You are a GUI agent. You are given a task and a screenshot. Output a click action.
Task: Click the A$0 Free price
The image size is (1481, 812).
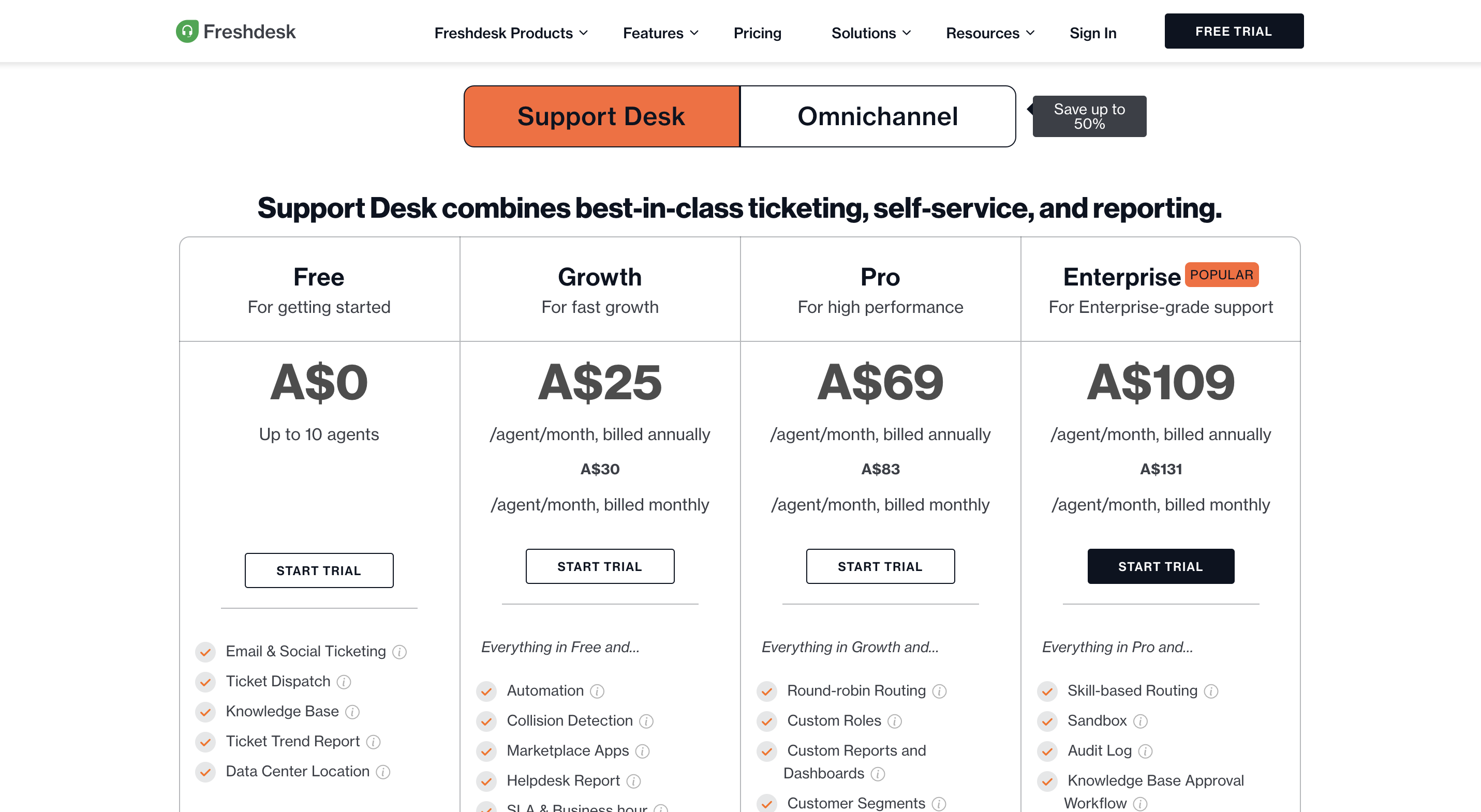click(319, 383)
